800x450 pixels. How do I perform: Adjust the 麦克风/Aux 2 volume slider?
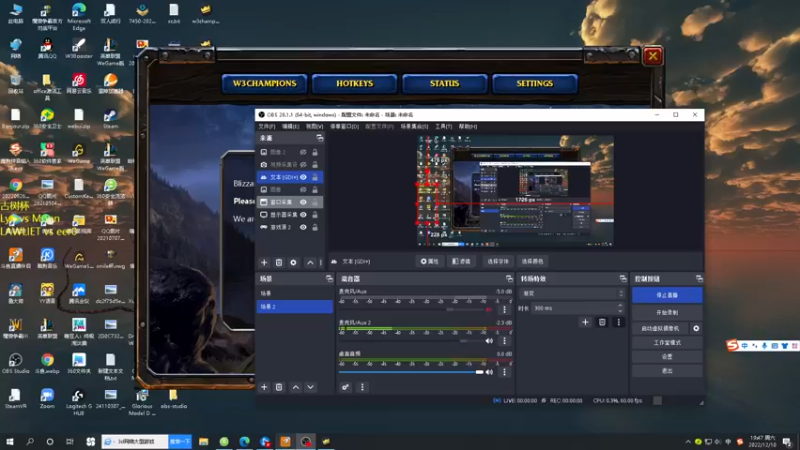411,341
